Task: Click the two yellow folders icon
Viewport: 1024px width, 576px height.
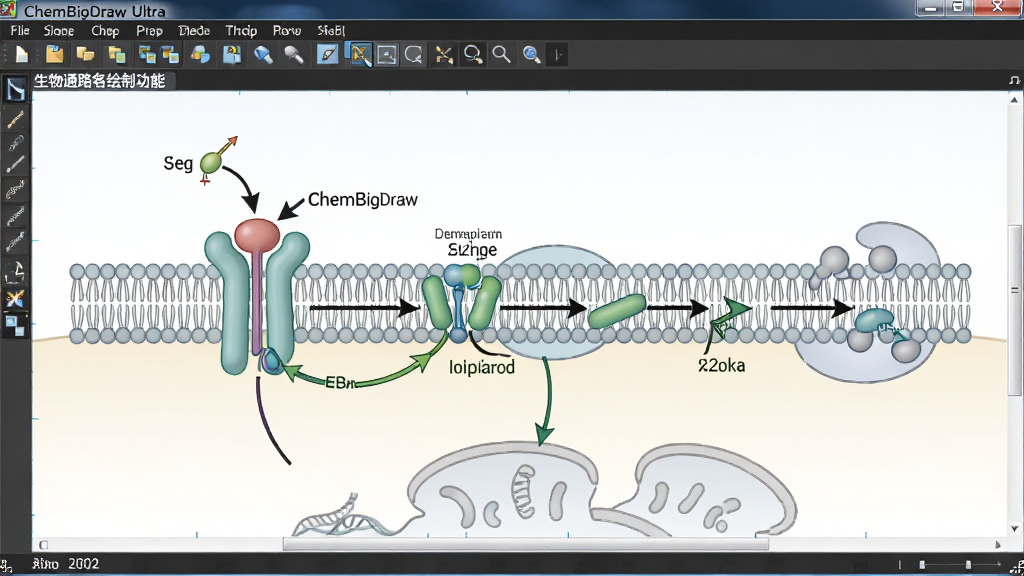Action: point(85,55)
